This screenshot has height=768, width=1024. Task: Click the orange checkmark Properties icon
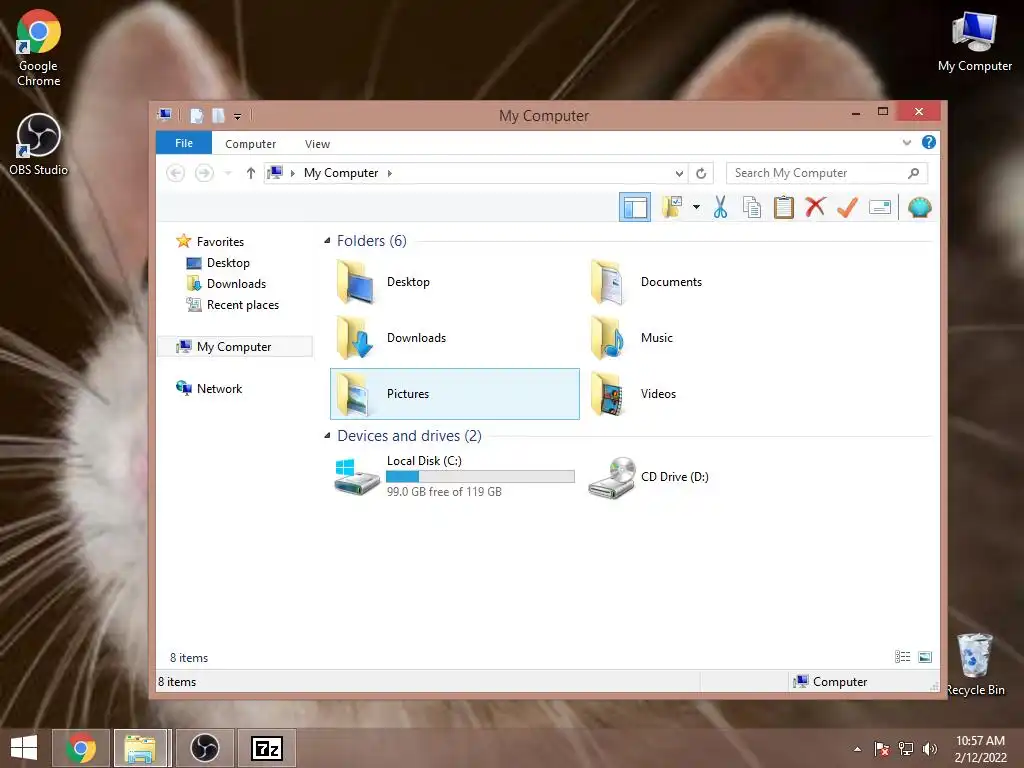847,207
